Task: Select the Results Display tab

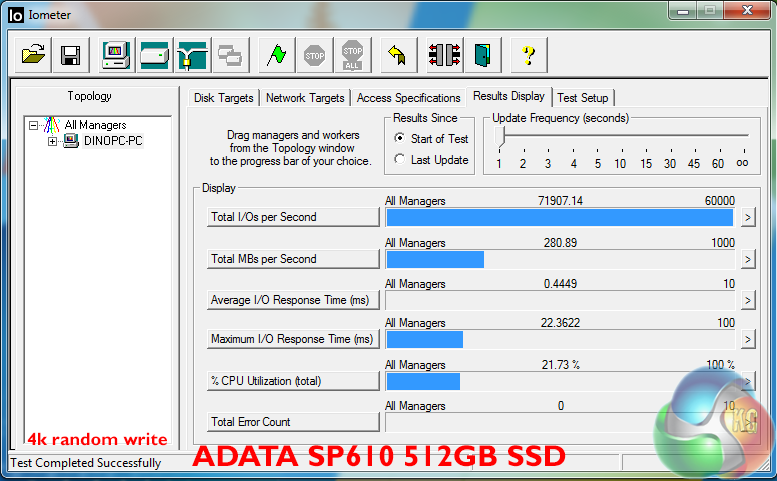Action: point(509,96)
